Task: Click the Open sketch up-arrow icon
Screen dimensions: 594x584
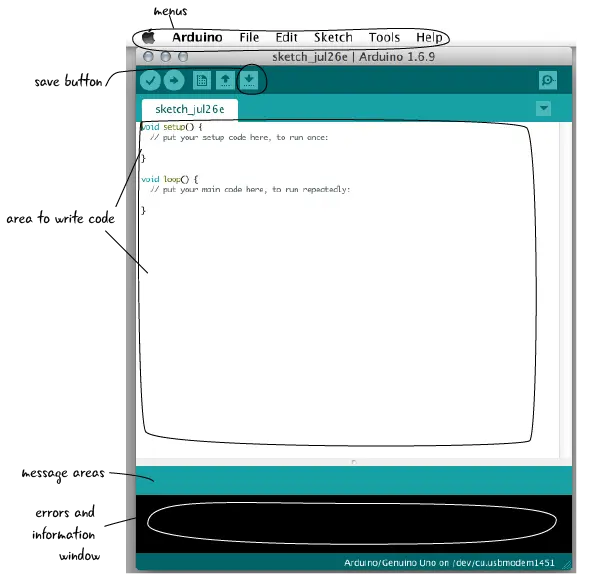Action: 225,80
